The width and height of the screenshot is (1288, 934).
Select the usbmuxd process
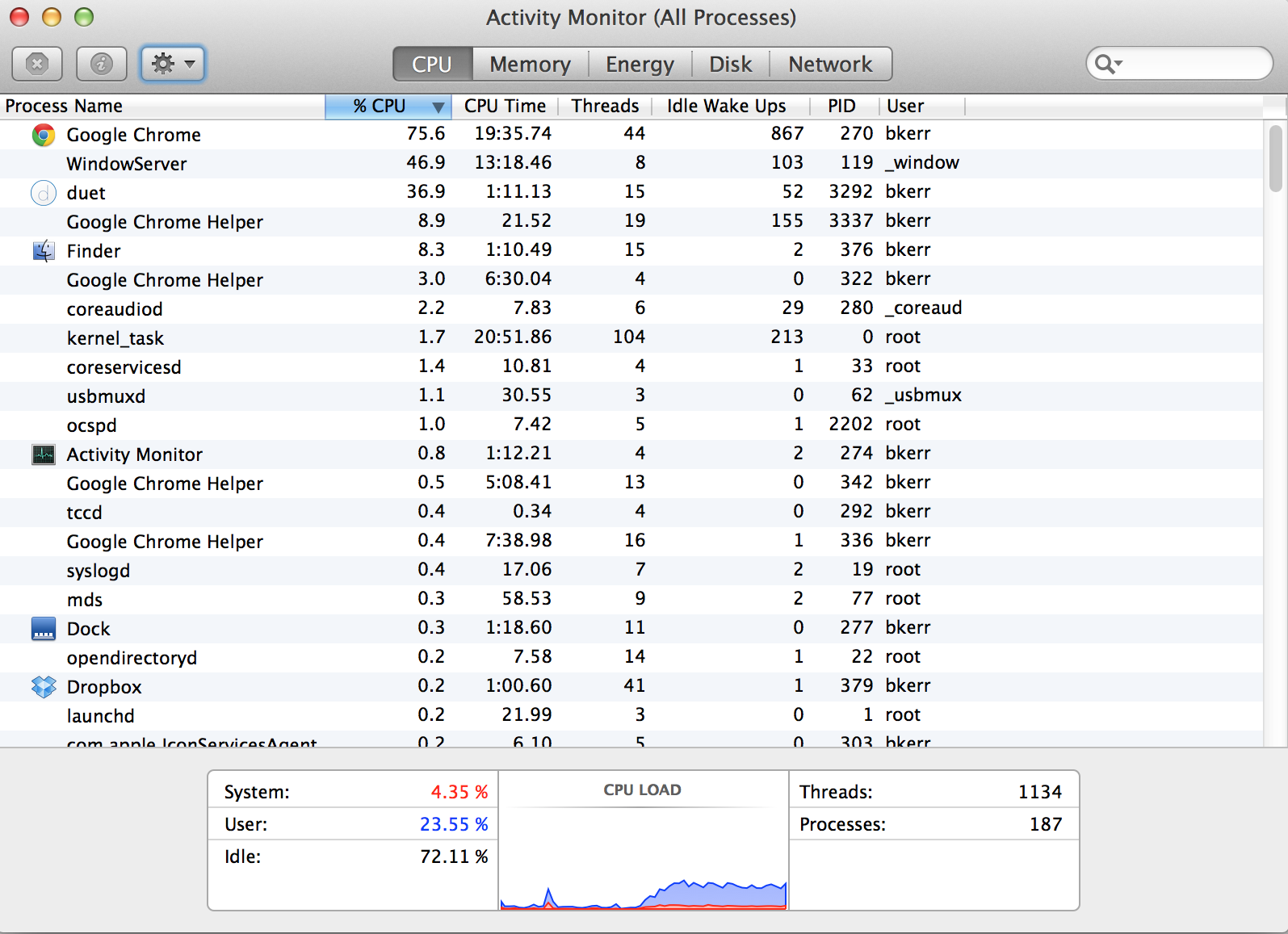tap(631, 396)
